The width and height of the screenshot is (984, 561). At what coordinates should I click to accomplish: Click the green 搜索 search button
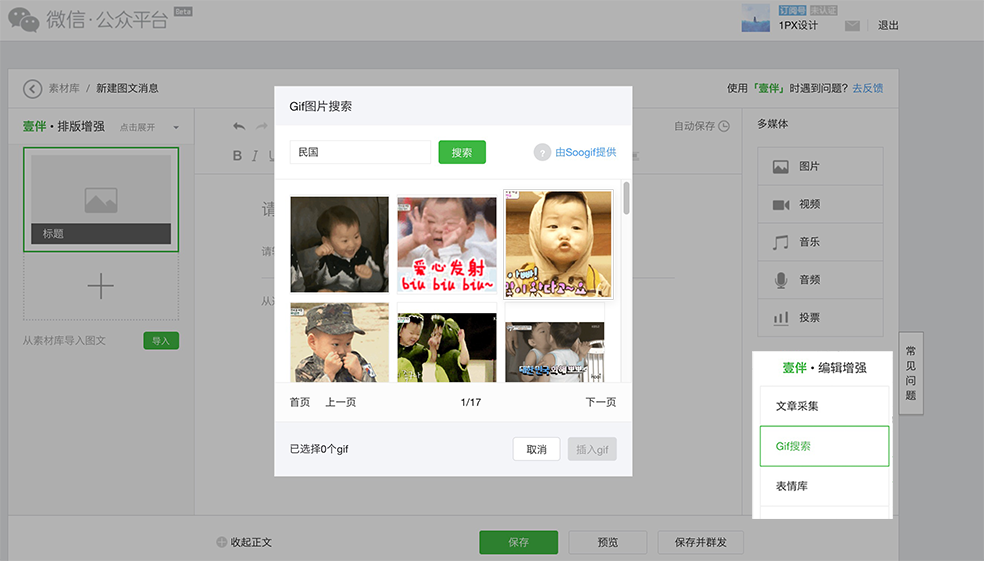coord(462,152)
